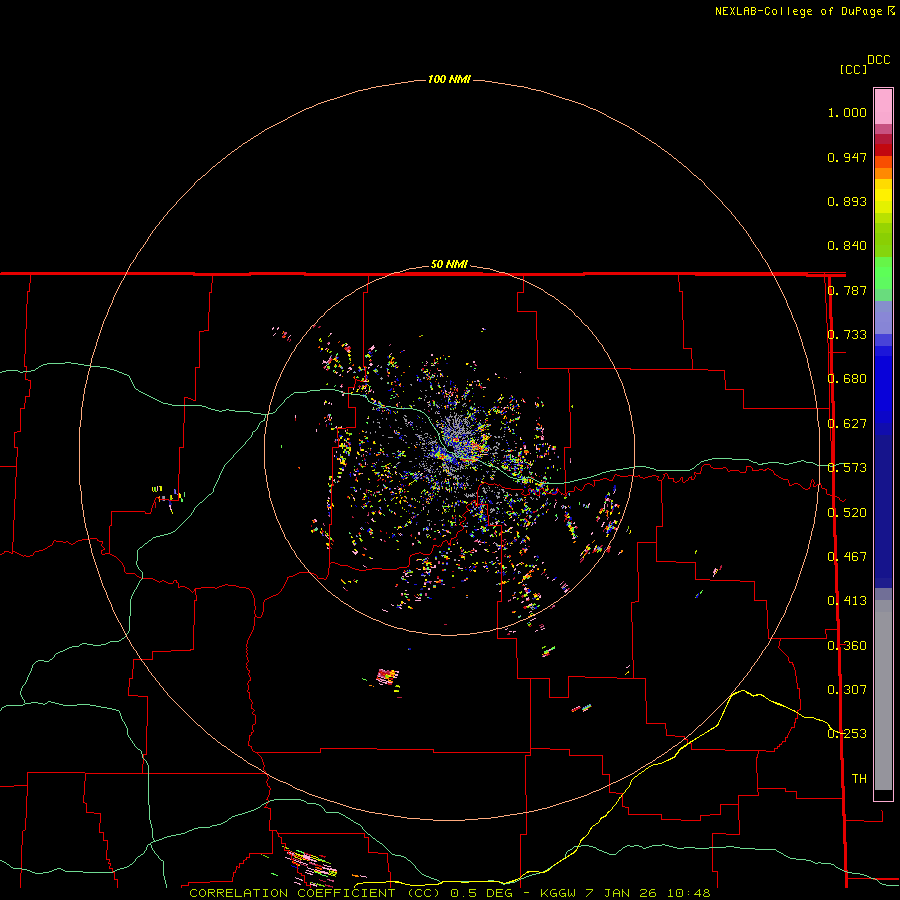Click the 0.413 color scale value
This screenshot has width=900, height=900.
tap(847, 601)
